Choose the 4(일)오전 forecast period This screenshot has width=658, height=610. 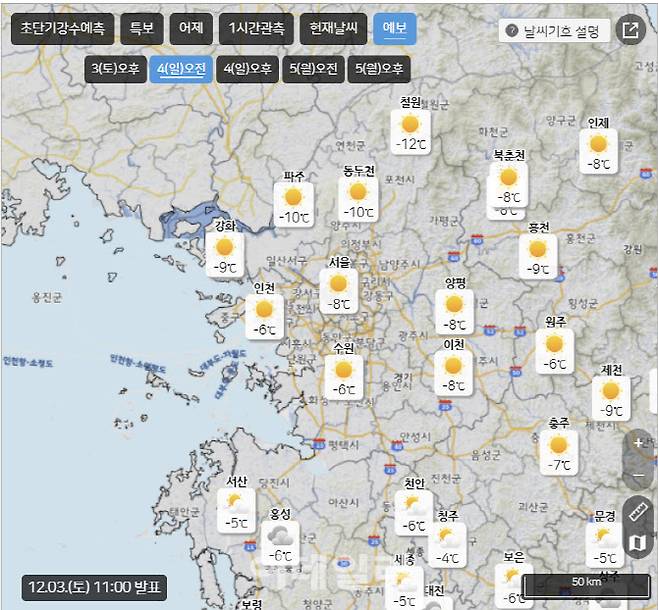point(181,69)
